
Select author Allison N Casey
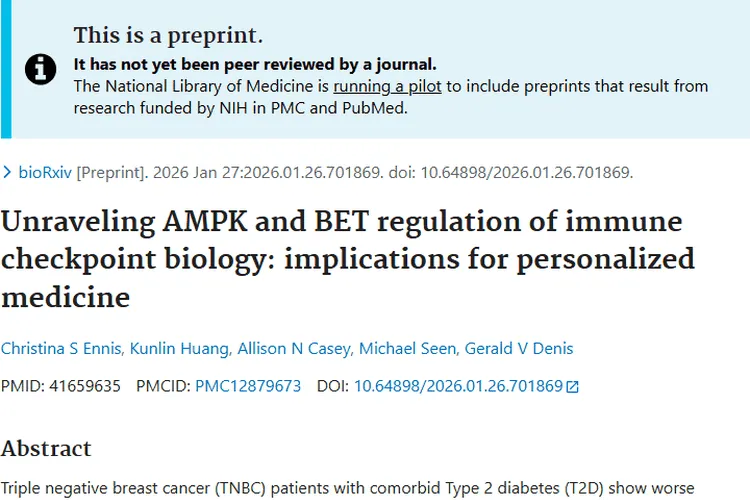296,348
